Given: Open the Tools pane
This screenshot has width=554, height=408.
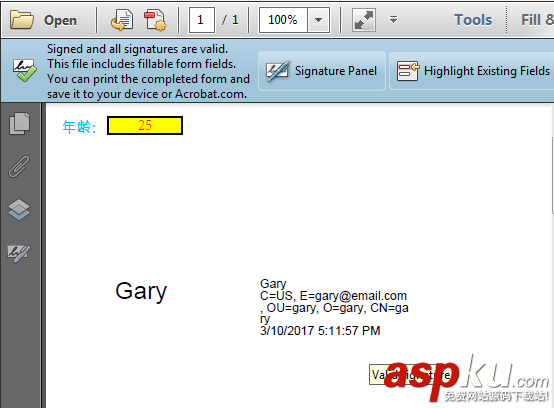Looking at the screenshot, I should [473, 20].
